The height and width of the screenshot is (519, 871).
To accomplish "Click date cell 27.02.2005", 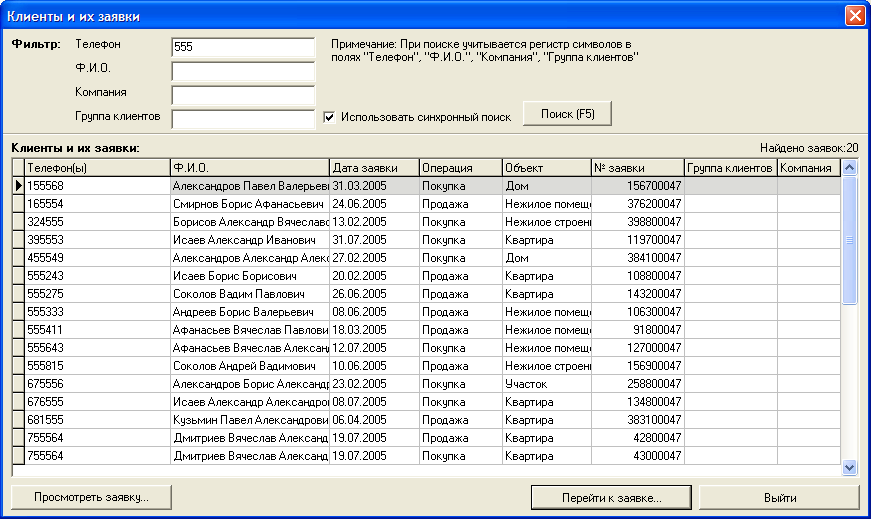I will pyautogui.click(x=374, y=258).
